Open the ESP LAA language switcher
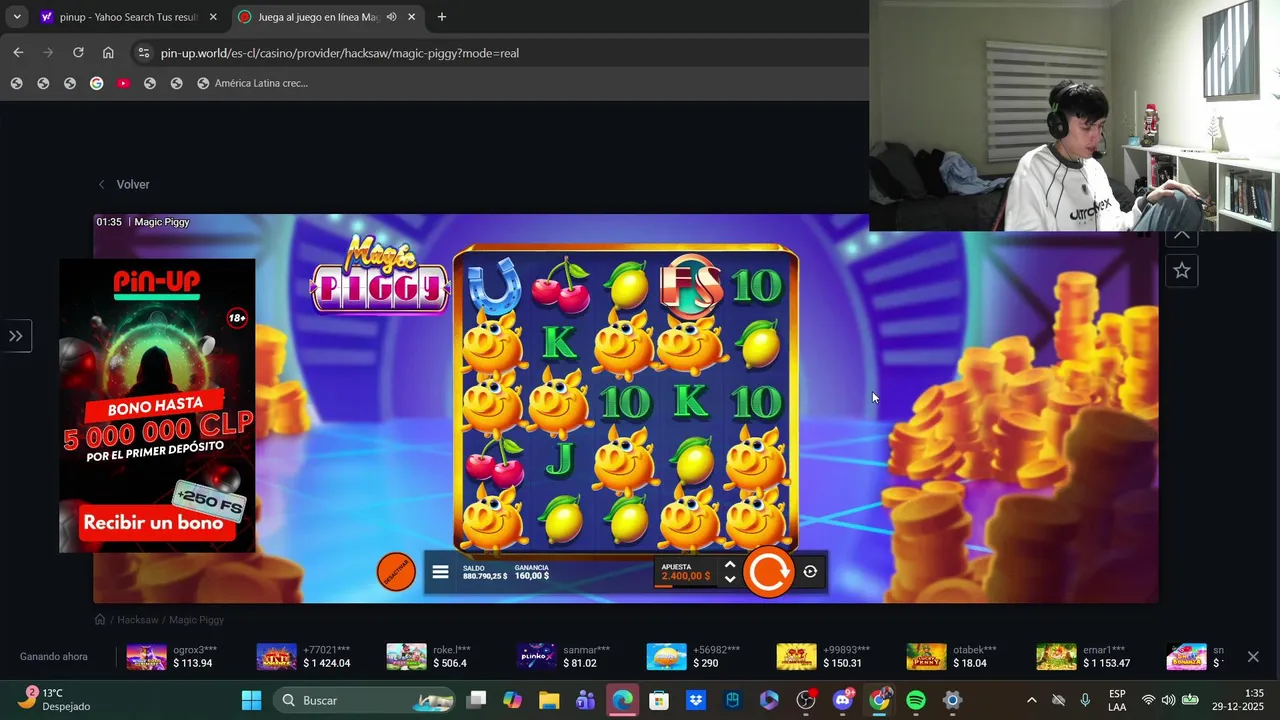 click(x=1117, y=700)
